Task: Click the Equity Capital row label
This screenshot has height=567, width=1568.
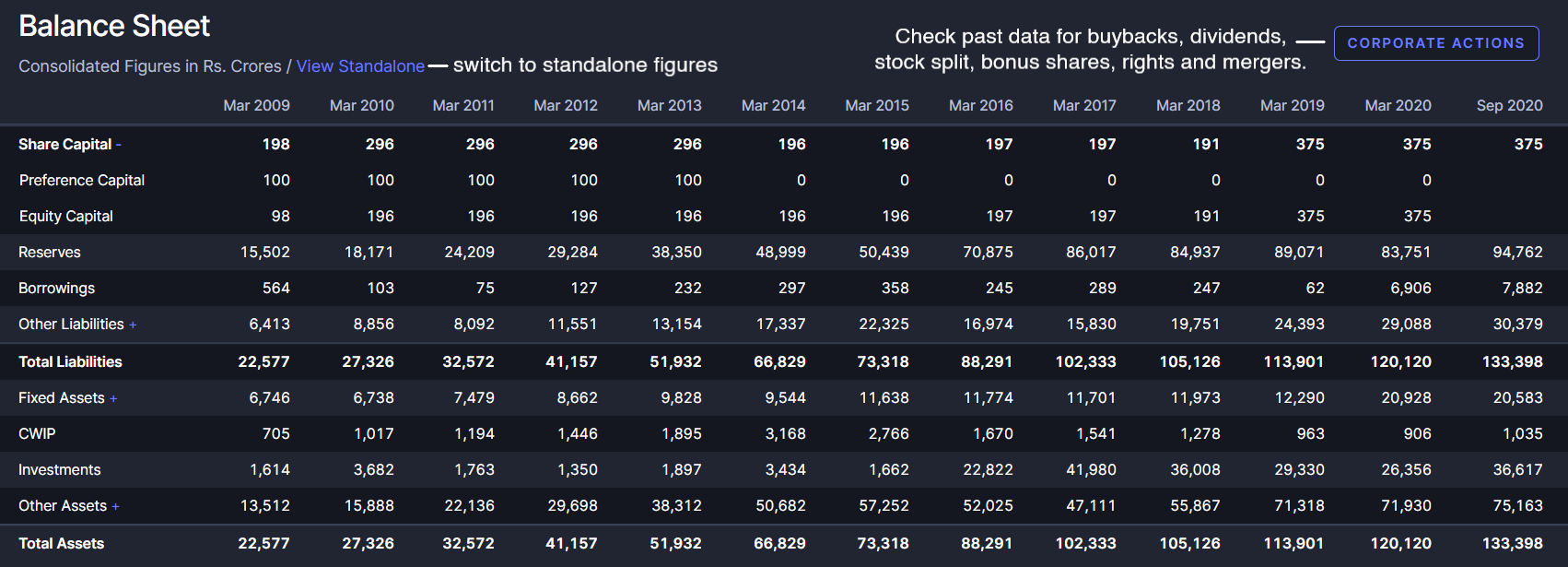Action: (x=66, y=216)
